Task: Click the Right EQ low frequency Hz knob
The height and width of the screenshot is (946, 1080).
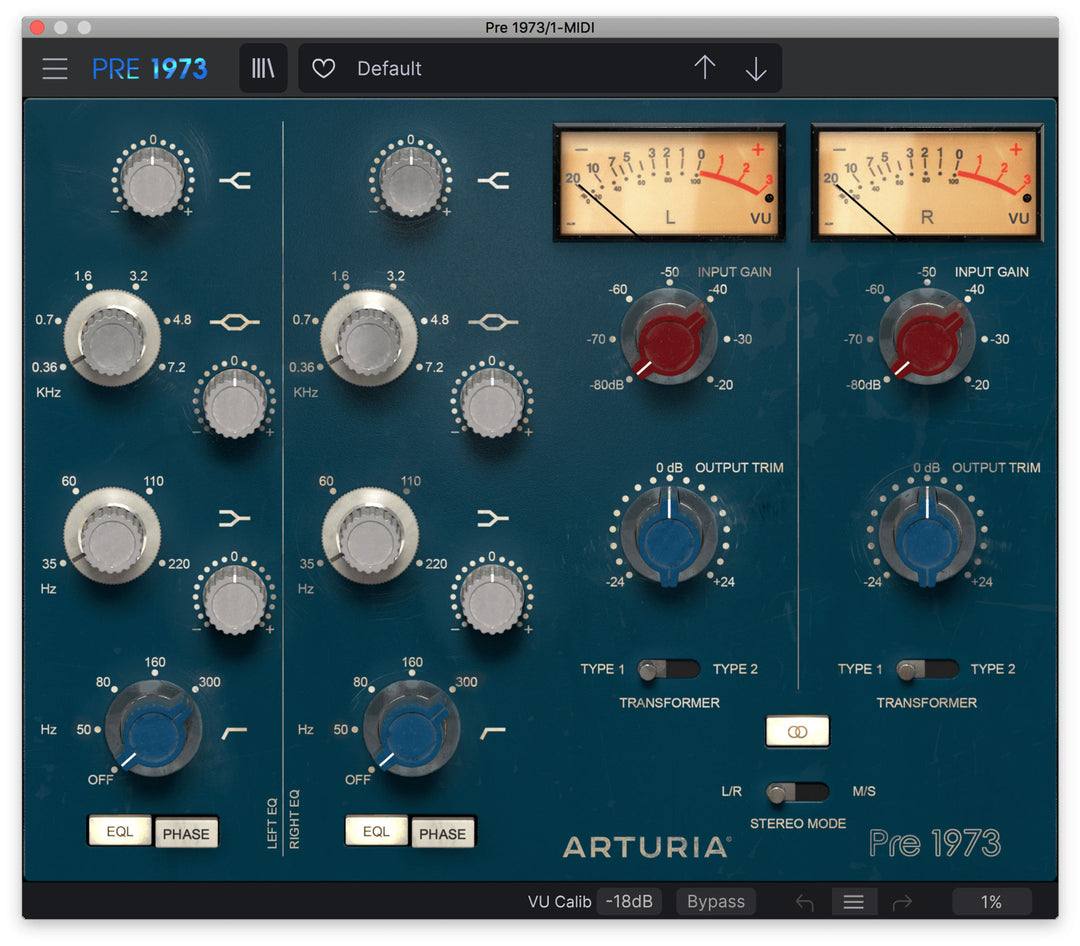Action: (x=370, y=536)
